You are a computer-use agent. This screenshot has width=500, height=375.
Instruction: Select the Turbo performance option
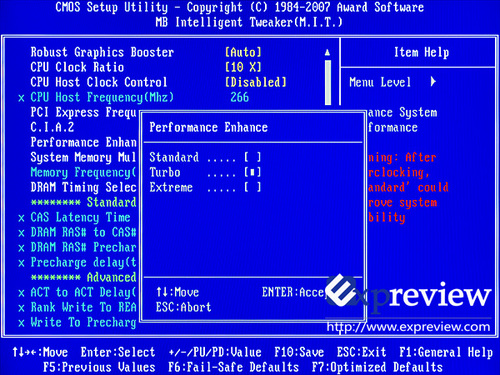[205, 172]
